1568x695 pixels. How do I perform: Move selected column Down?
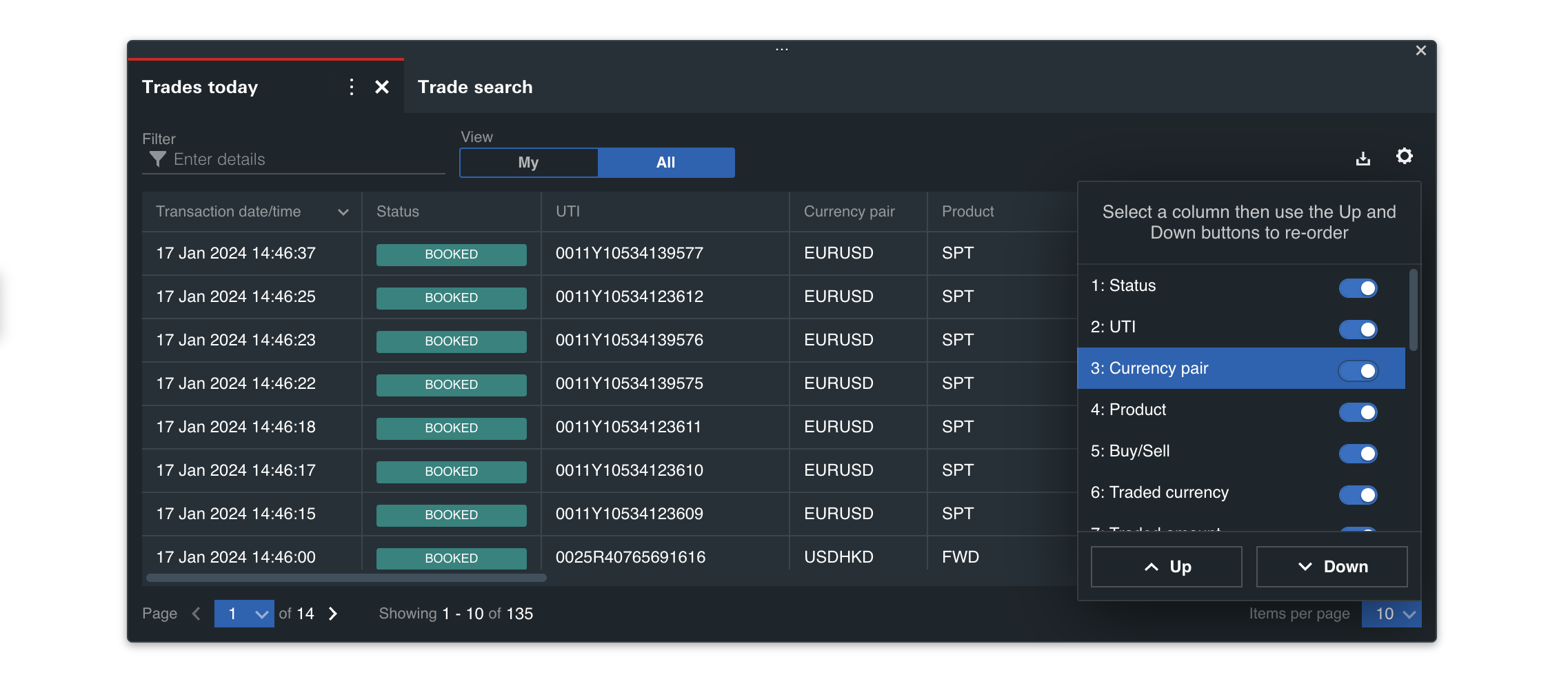pos(1331,567)
